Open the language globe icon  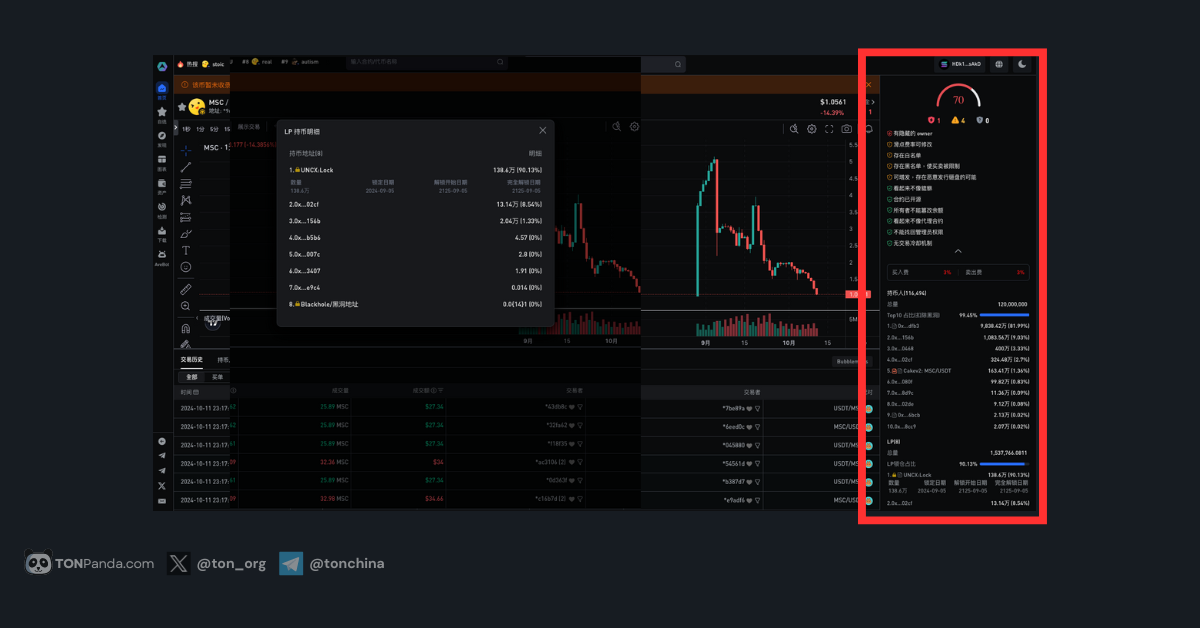(999, 64)
